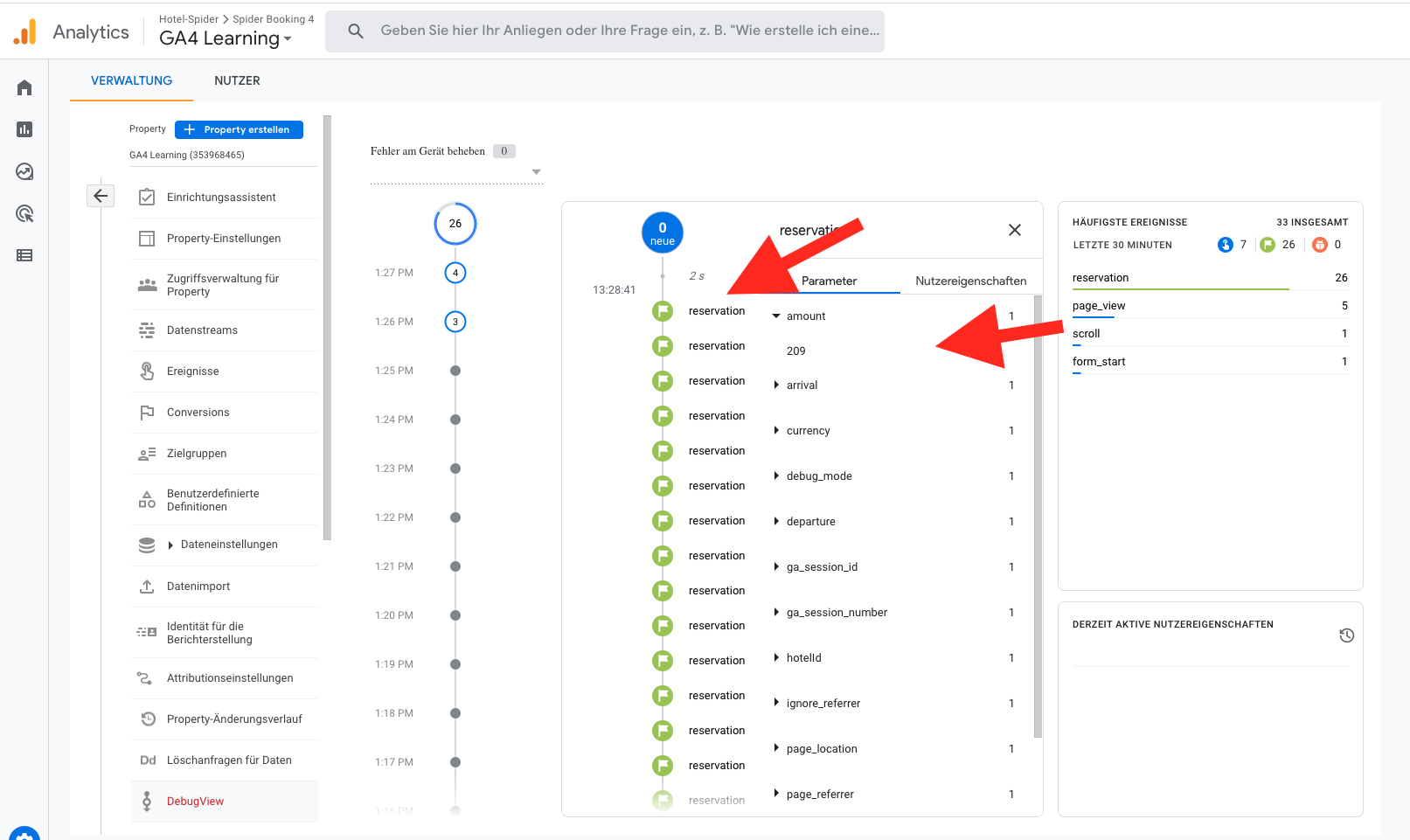
Task: Close the reservation event detail panel
Action: [1014, 230]
